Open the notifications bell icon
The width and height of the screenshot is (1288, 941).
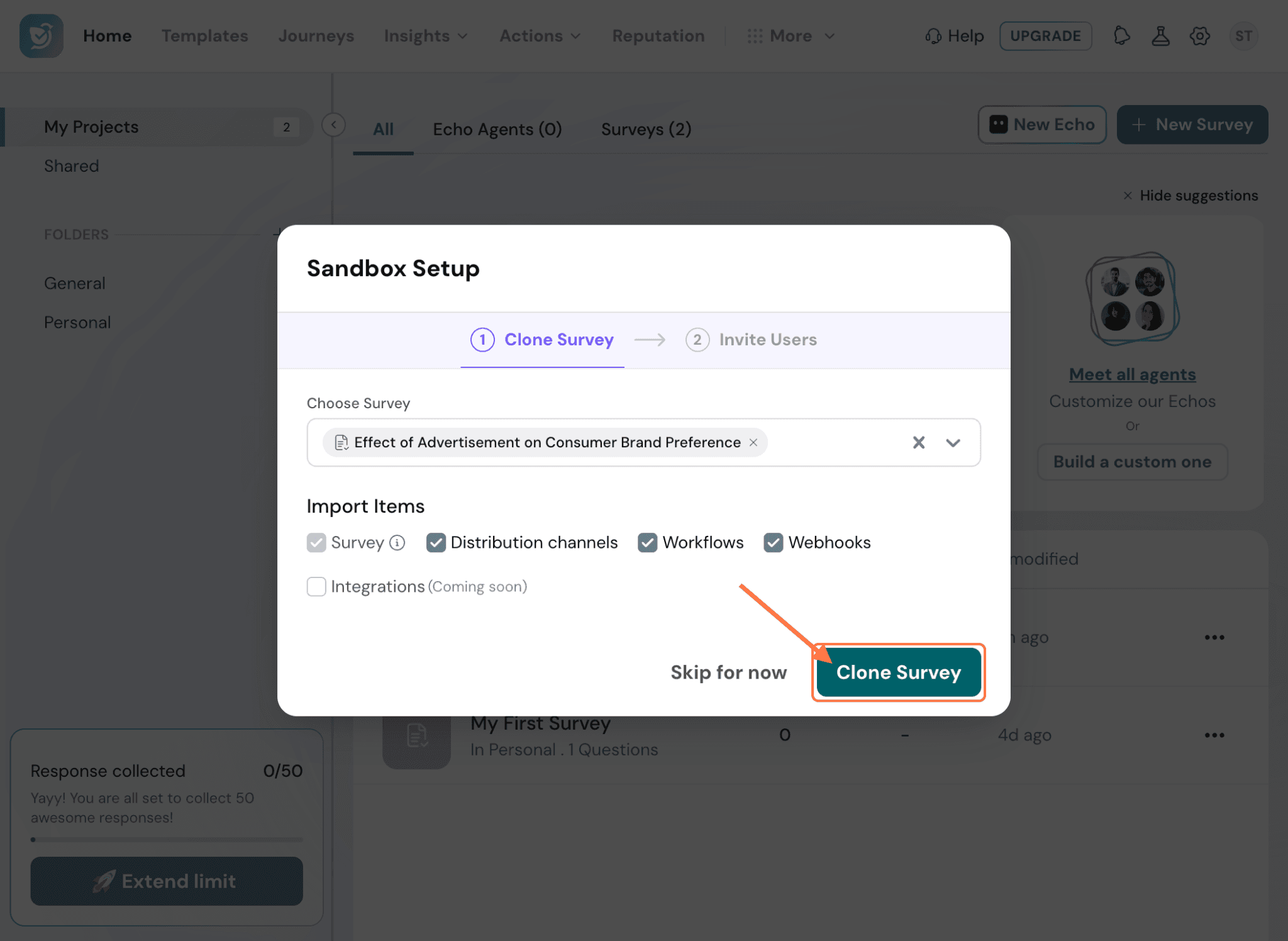(1121, 36)
